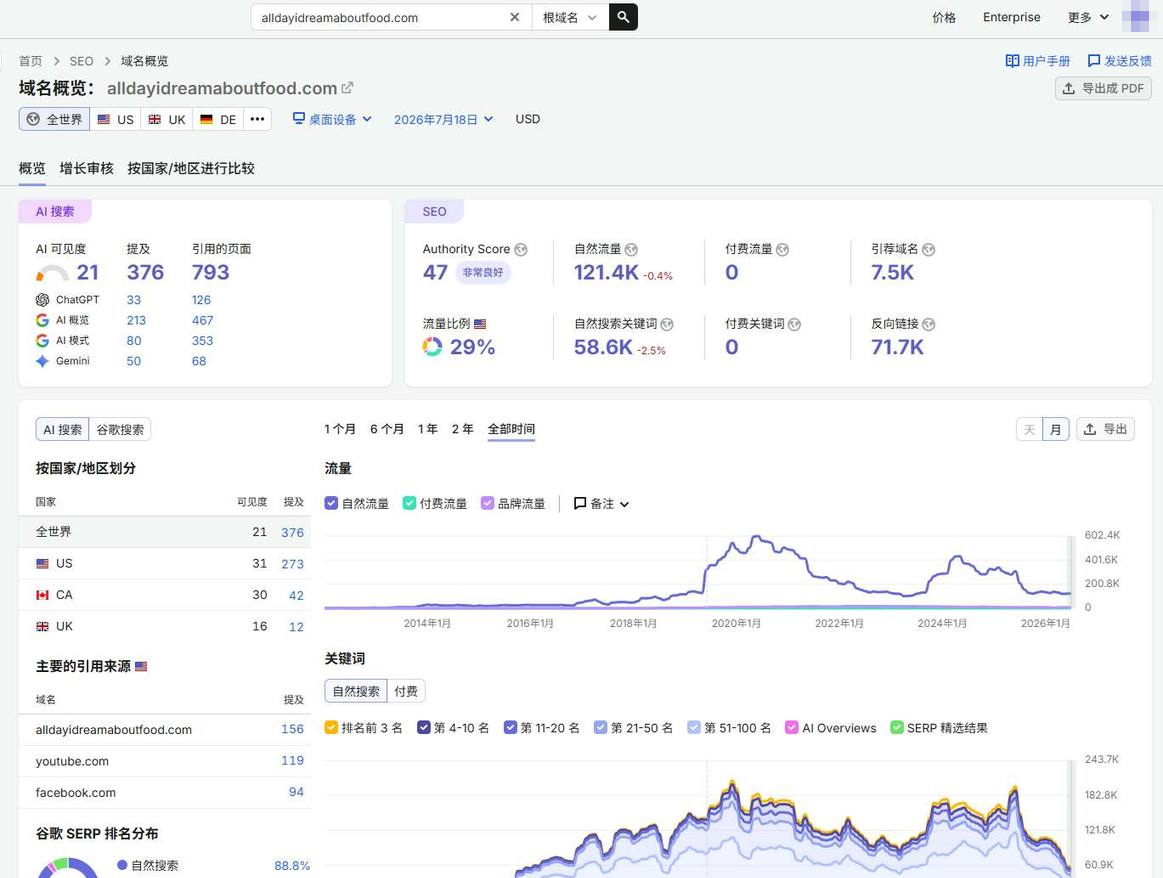Click Google icon beside AI 概览
Viewport: 1163px width, 878px height.
[x=42, y=320]
